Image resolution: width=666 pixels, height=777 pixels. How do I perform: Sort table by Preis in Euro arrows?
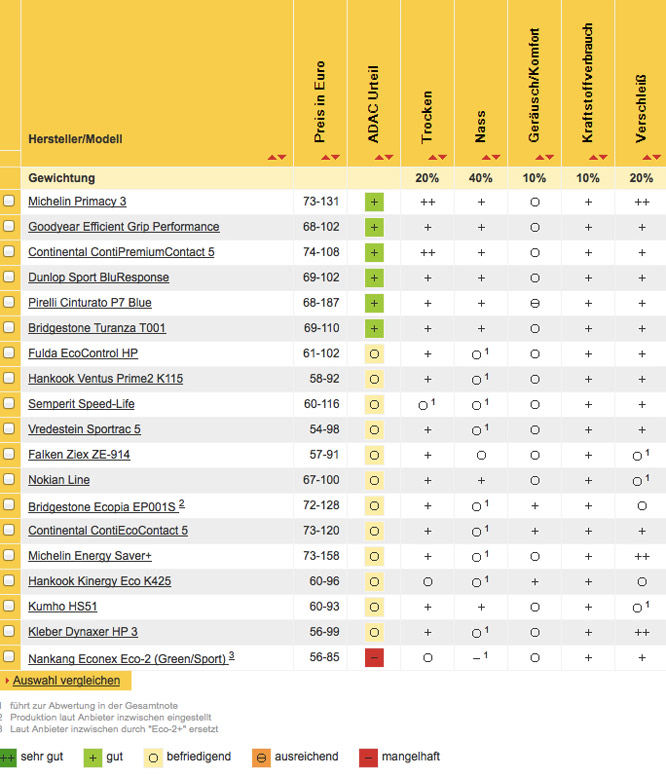coord(331,157)
